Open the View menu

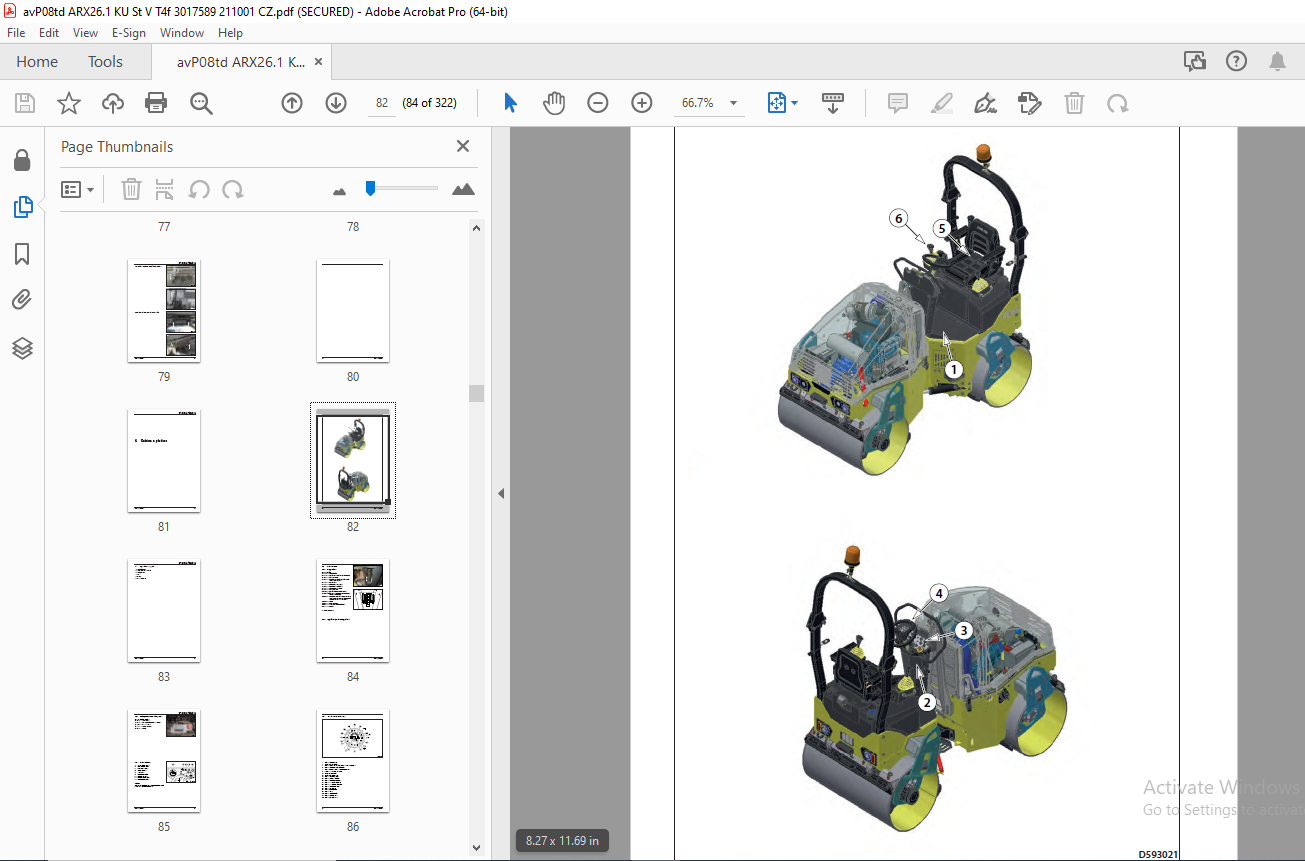point(85,33)
